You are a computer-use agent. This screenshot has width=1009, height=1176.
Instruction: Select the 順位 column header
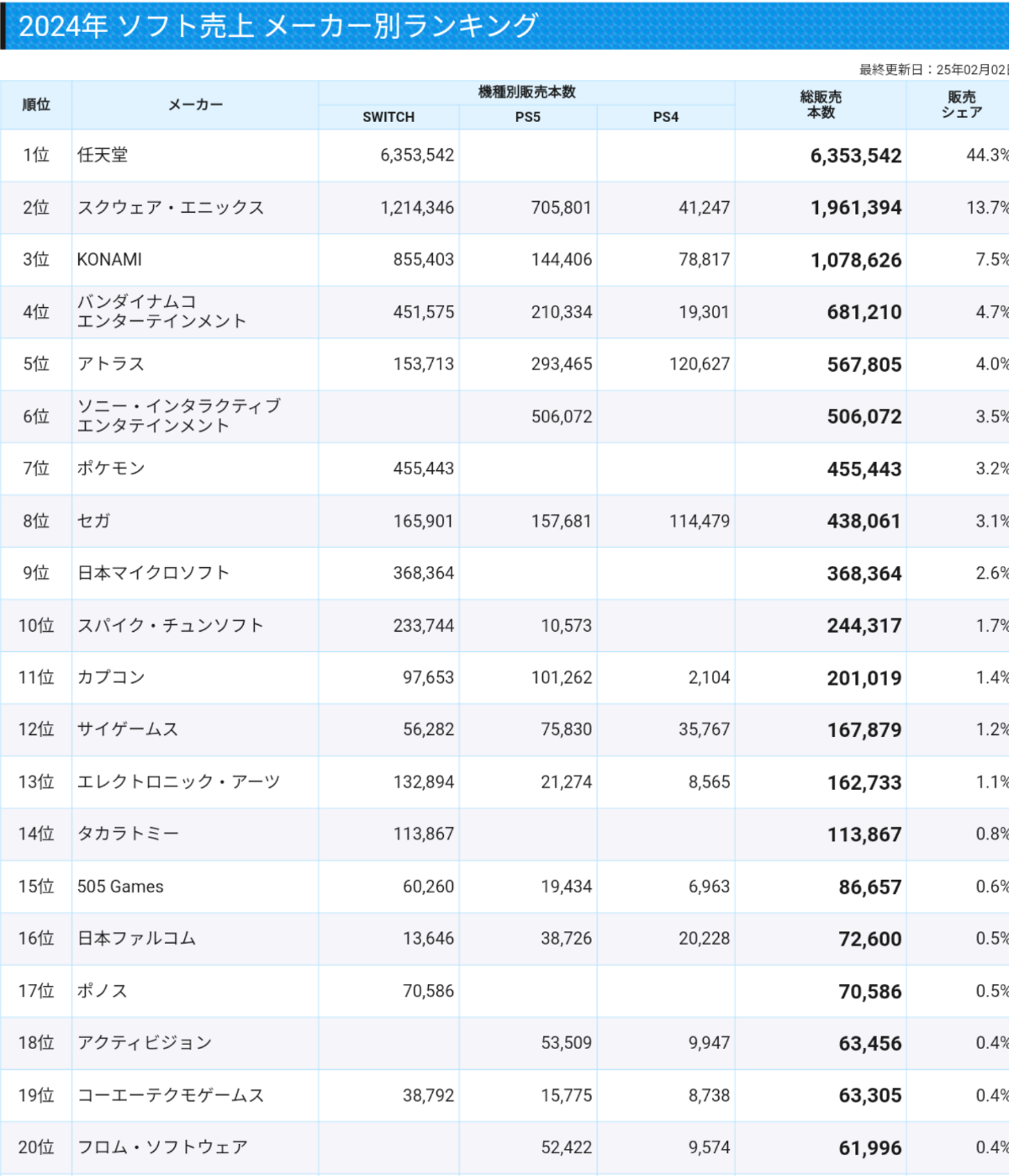click(x=36, y=105)
